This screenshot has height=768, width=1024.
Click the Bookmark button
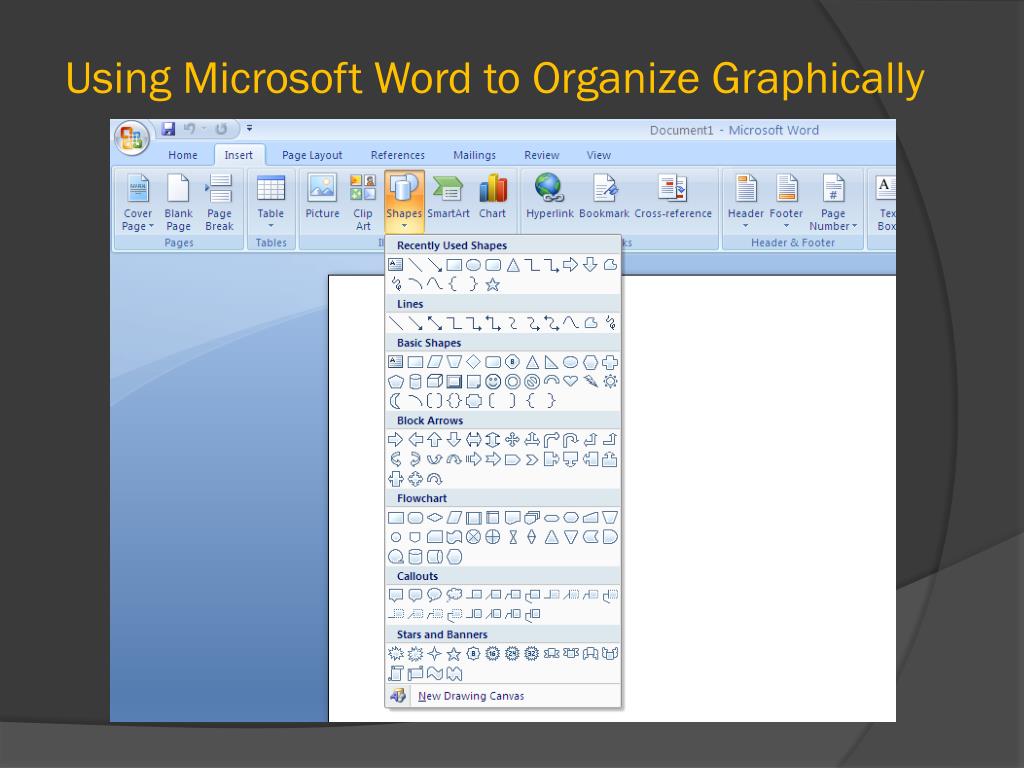tap(604, 196)
